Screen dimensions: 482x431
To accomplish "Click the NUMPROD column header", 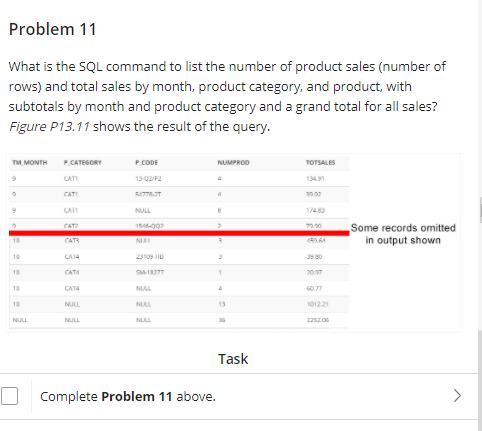I will (233, 163).
